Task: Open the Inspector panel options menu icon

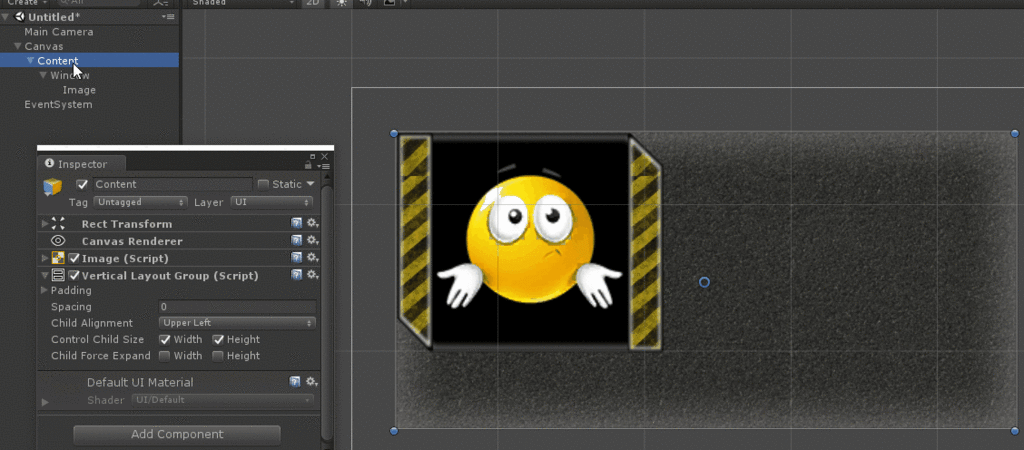Action: (325, 166)
